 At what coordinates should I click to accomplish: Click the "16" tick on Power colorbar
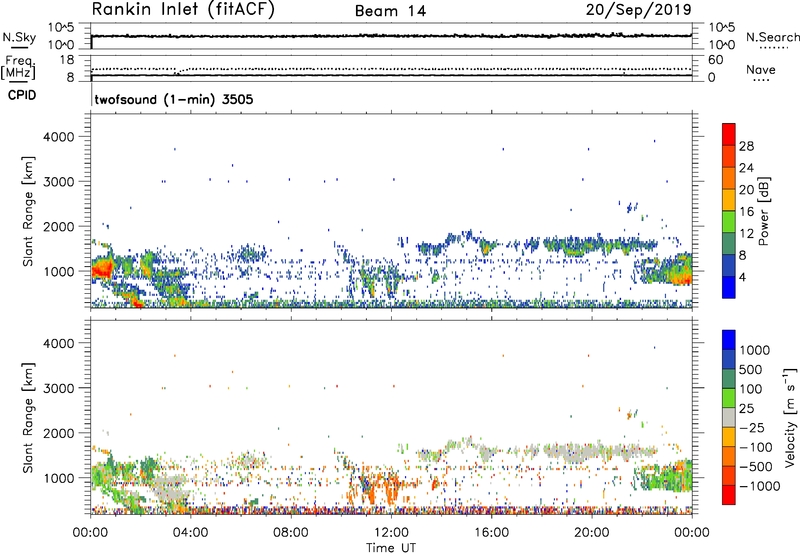[x=746, y=212]
